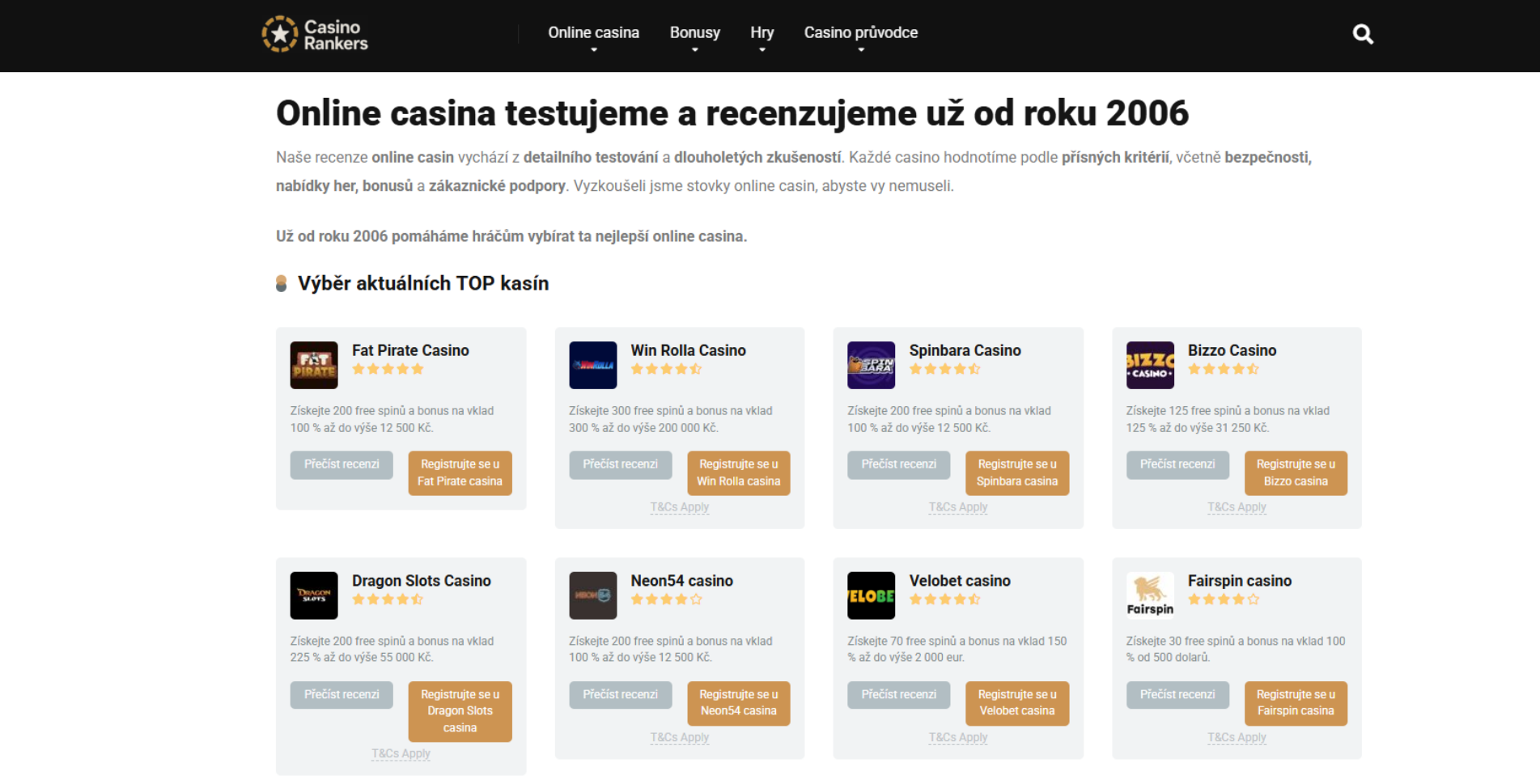The image size is (1540, 784).
Task: Select the Velobet casino logo
Action: tap(871, 595)
